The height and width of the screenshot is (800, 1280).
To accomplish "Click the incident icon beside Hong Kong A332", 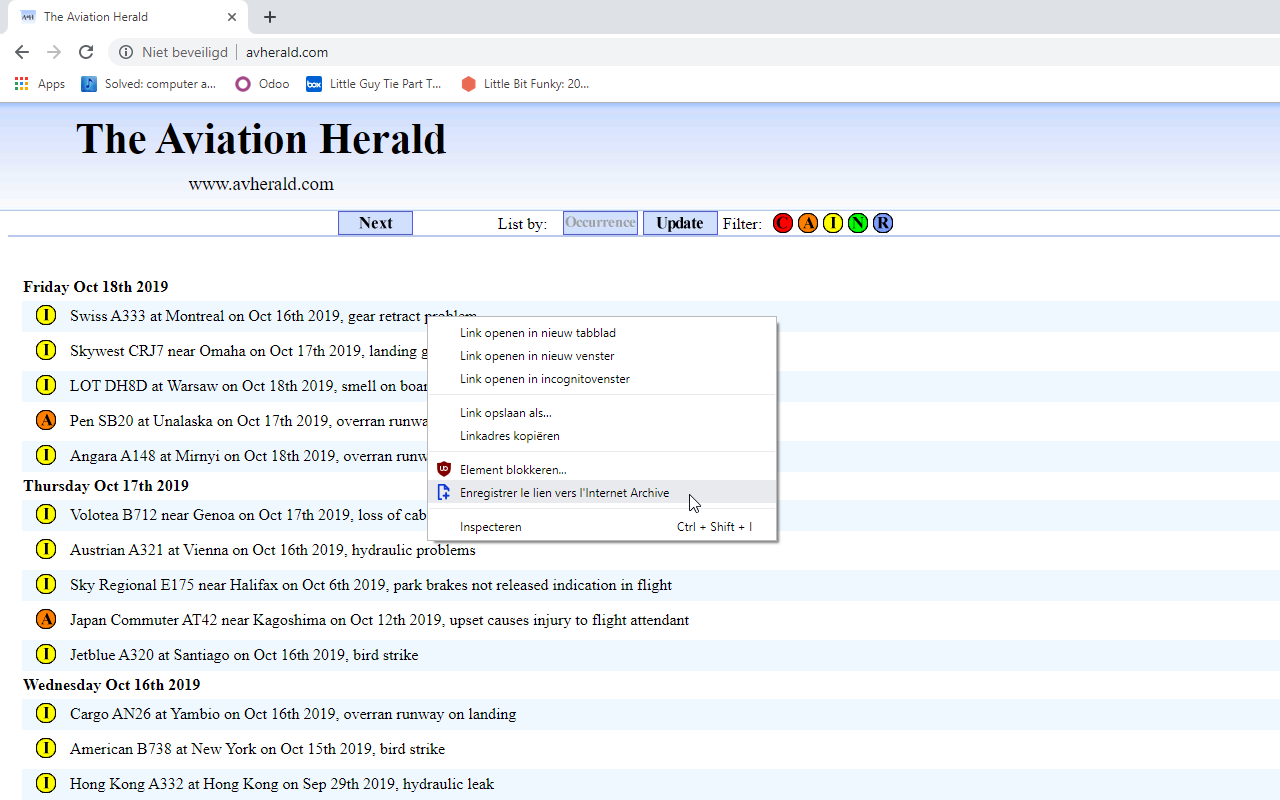I will click(x=45, y=784).
